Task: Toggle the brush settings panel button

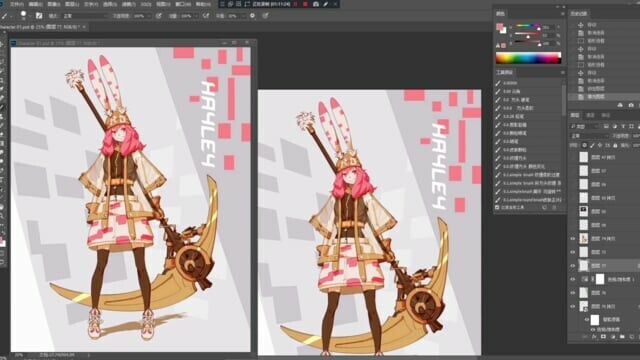Action: click(39, 16)
